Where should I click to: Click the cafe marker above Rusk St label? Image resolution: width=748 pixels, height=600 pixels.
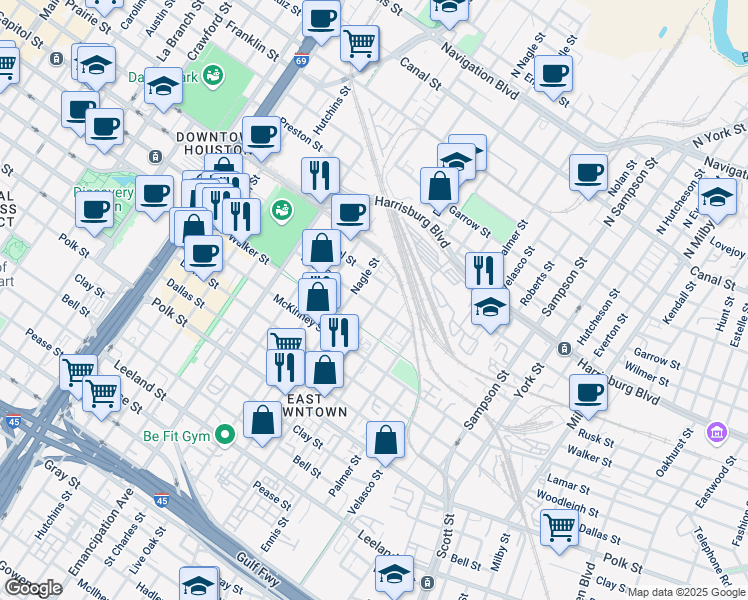588,395
